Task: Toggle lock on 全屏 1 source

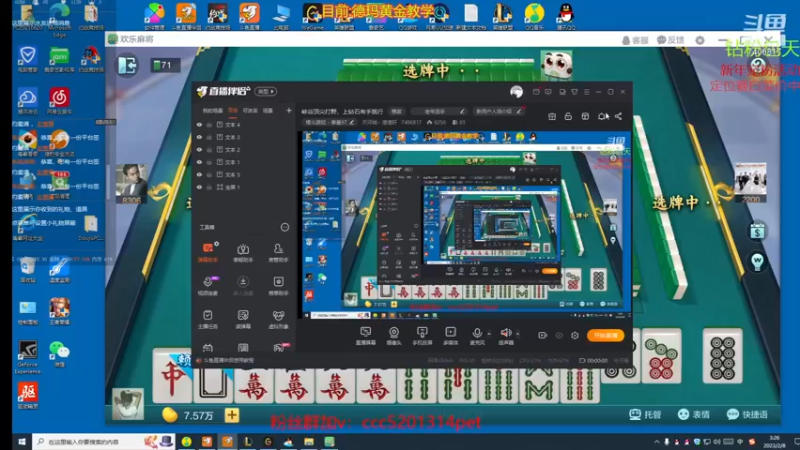Action: click(209, 187)
